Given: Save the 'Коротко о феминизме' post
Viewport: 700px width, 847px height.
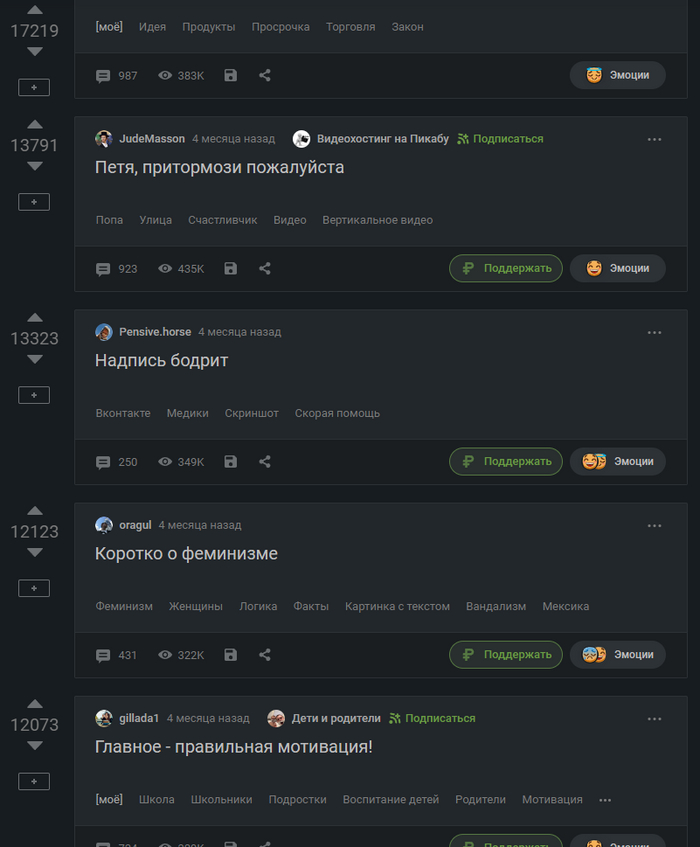Looking at the screenshot, I should (x=231, y=655).
